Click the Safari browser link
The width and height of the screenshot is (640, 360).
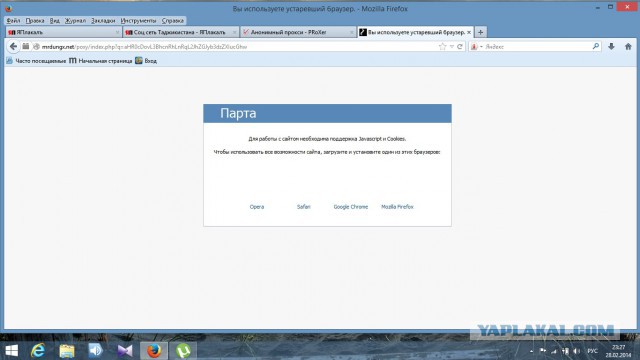click(304, 207)
